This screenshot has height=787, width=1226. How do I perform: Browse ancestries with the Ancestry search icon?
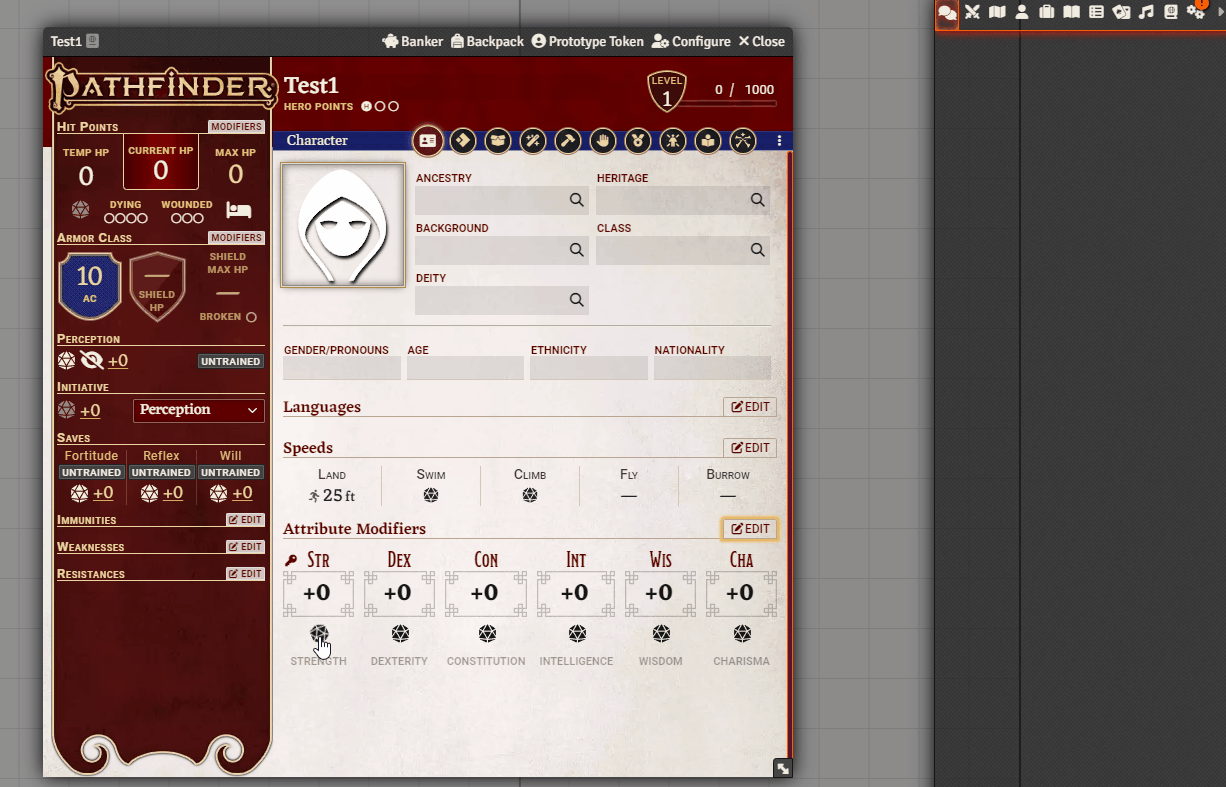point(577,200)
